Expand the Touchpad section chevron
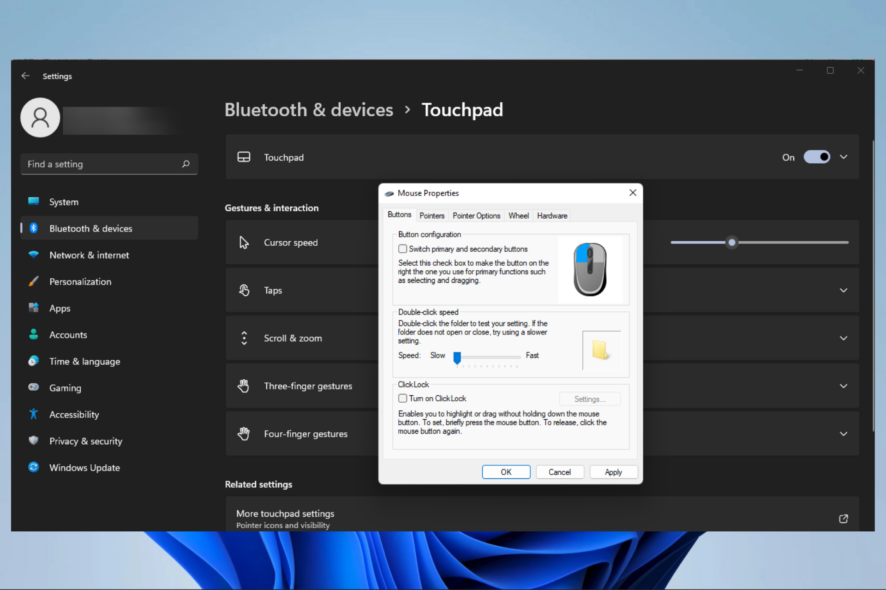The width and height of the screenshot is (886, 590). pyautogui.click(x=844, y=157)
